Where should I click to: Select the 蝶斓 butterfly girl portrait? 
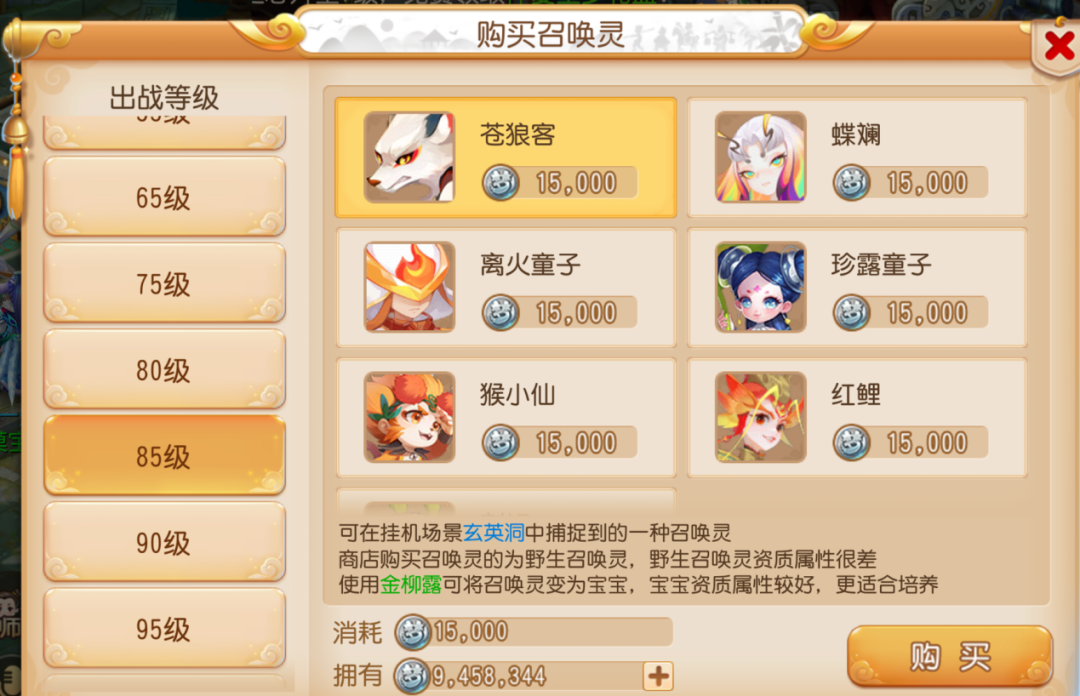pos(760,157)
